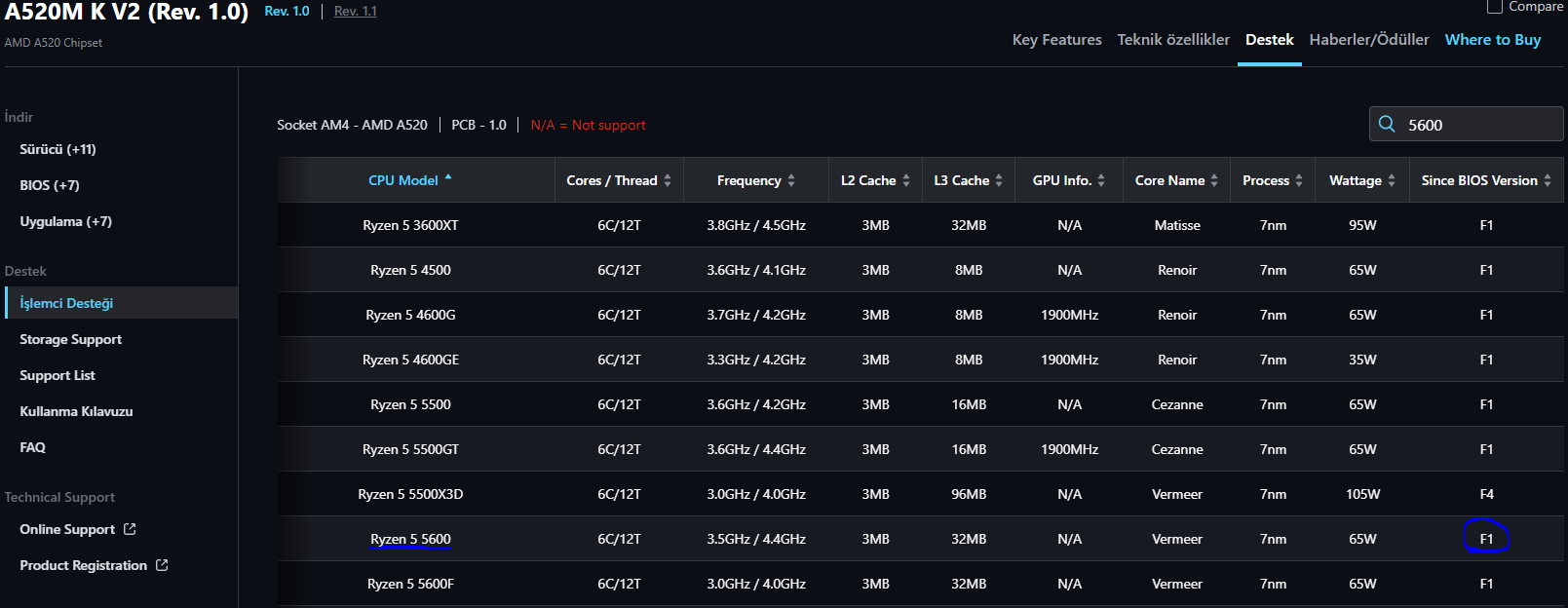Click the CPU search field containing 5600

[1466, 124]
